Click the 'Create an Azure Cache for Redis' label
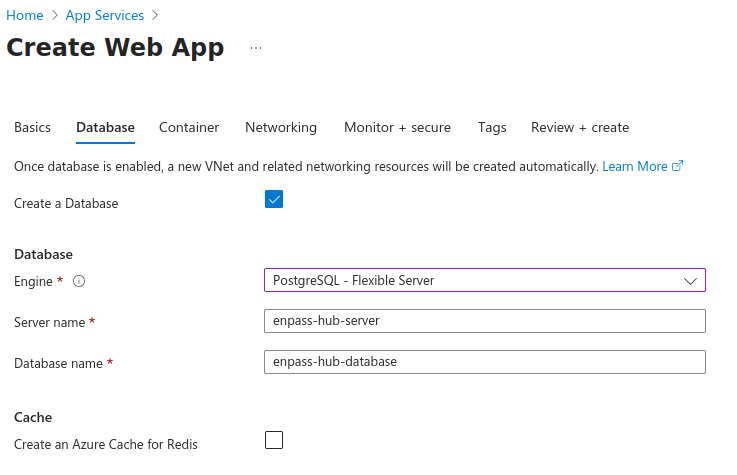Screen dimensions: 737x475 tap(106, 444)
